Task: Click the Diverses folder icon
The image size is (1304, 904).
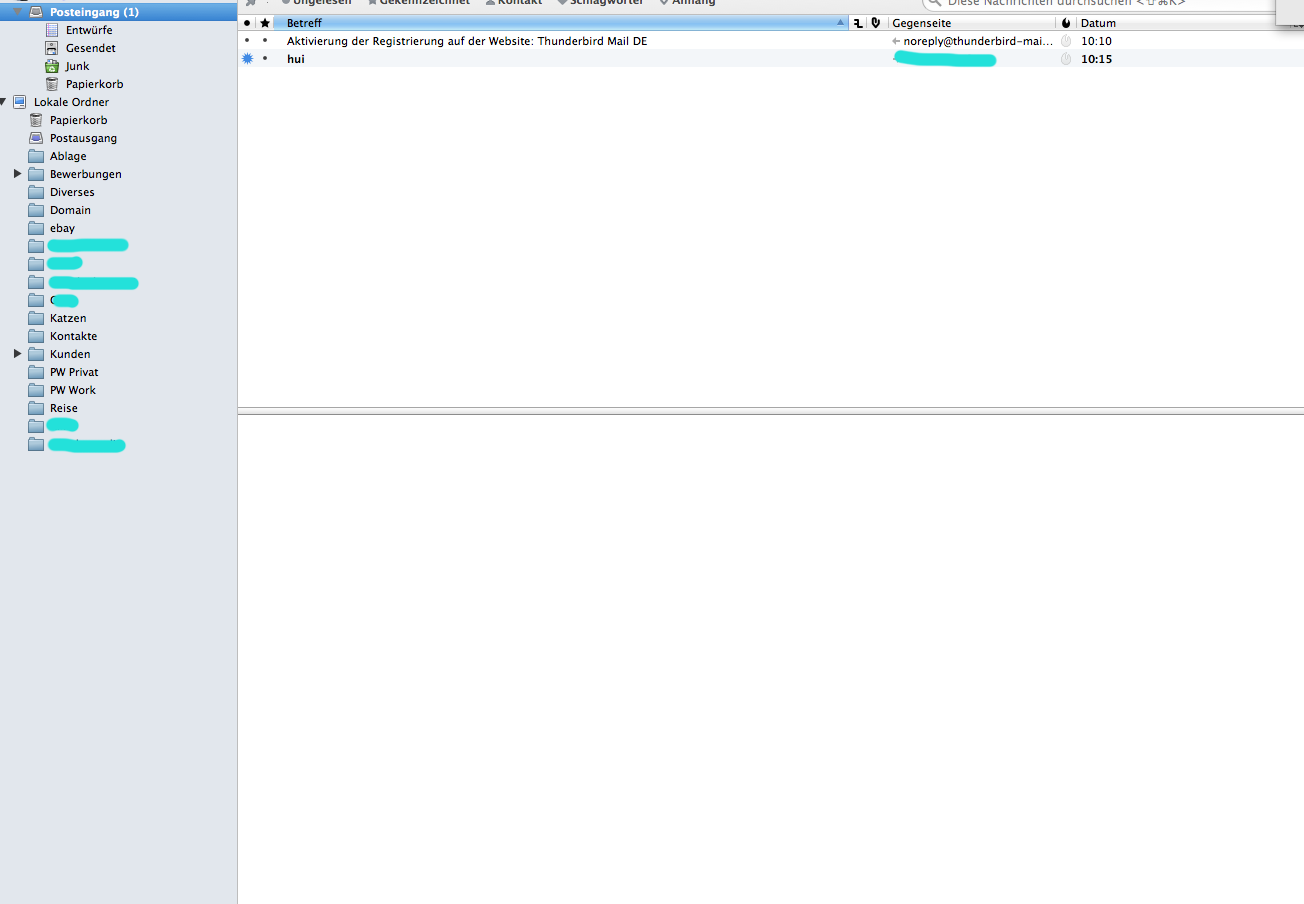Action: tap(36, 192)
